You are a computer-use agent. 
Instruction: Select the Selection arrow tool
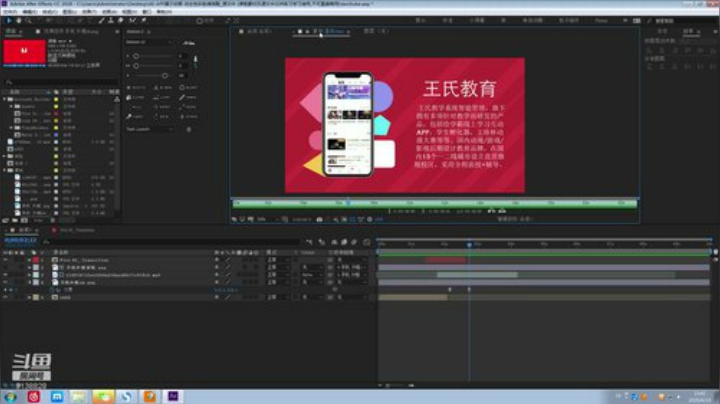[x=9, y=21]
